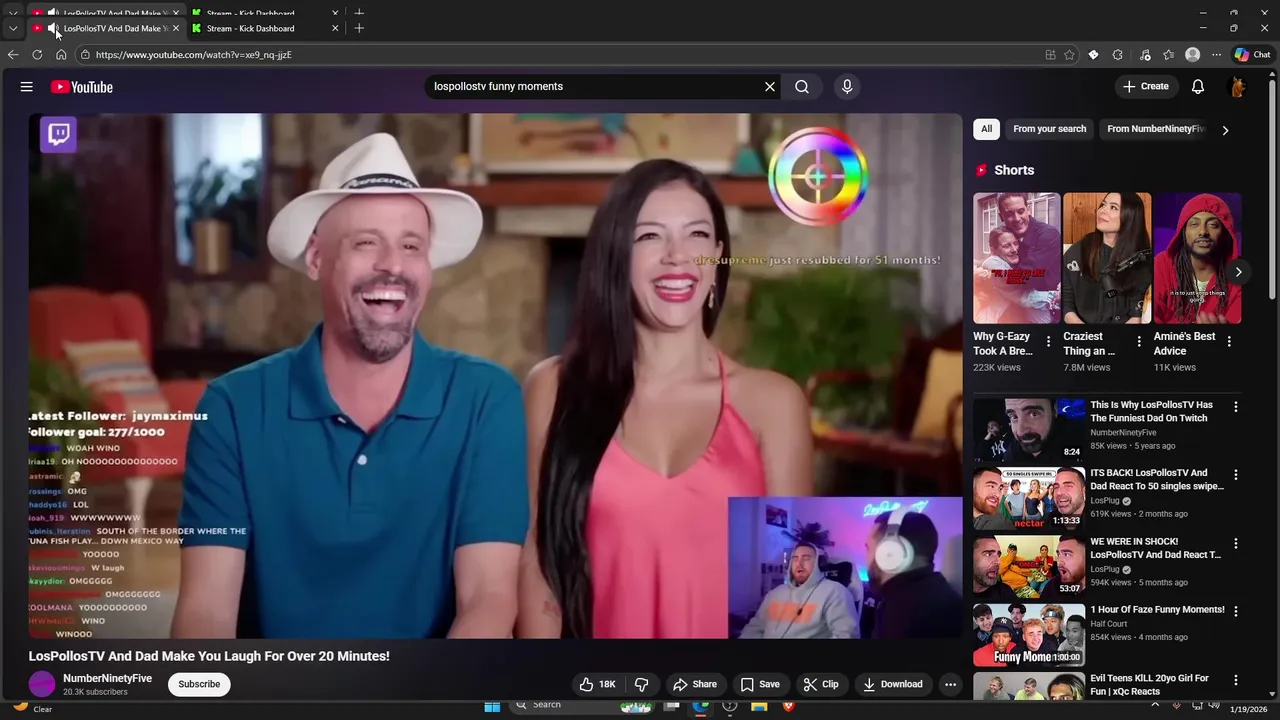This screenshot has width=1280, height=720.
Task: Click the video title 'LosPollosTV And Dad Make You Laugh'
Action: 209,656
